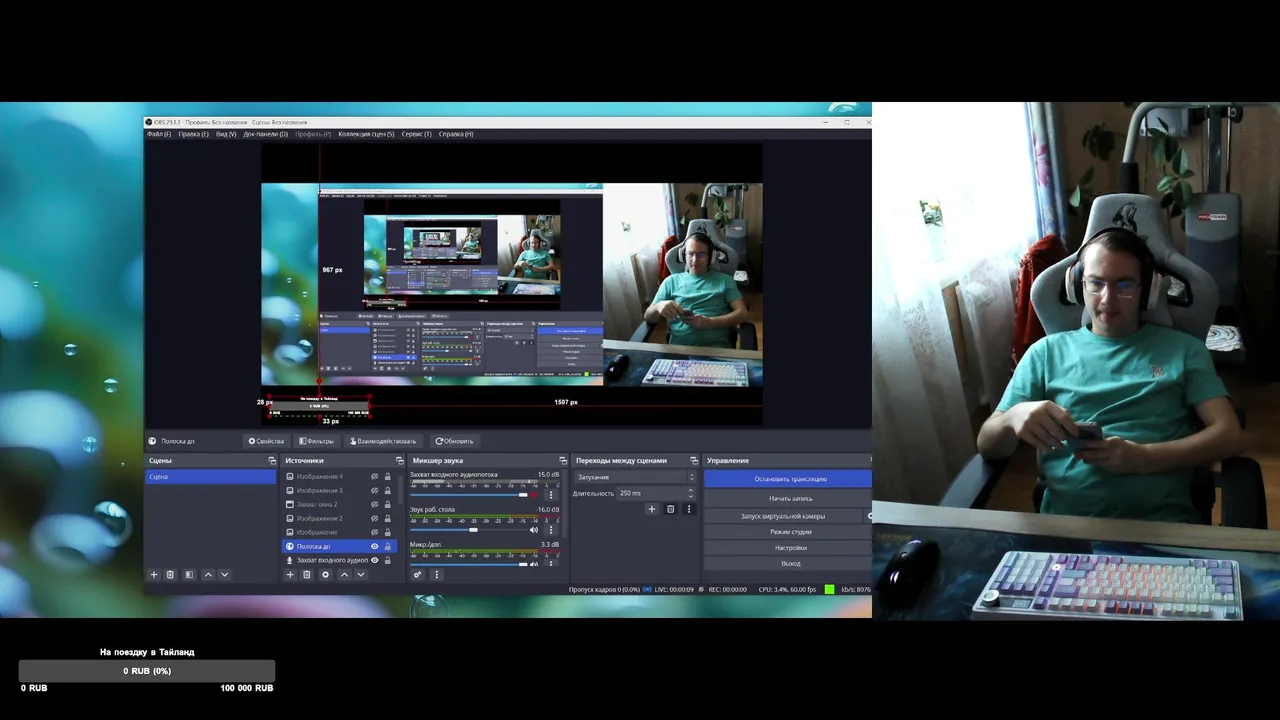This screenshot has width=1280, height=720.
Task: Undock the Микшер звука panel via float icon
Action: (x=563, y=461)
